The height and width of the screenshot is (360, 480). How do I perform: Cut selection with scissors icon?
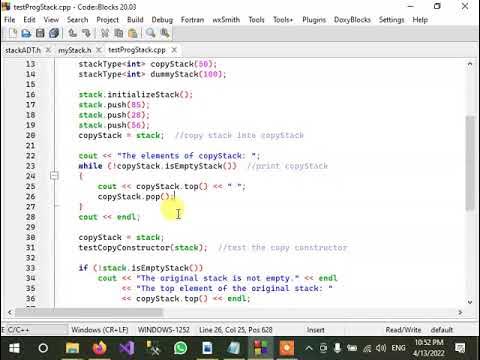(x=105, y=33)
